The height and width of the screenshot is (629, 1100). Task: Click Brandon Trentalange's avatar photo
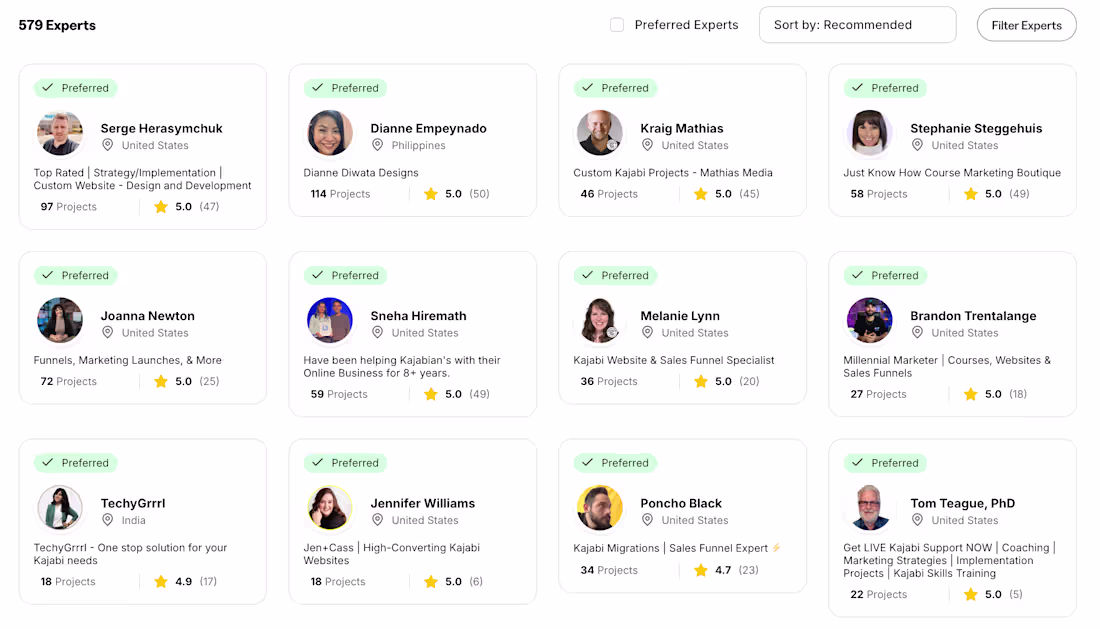coord(870,320)
